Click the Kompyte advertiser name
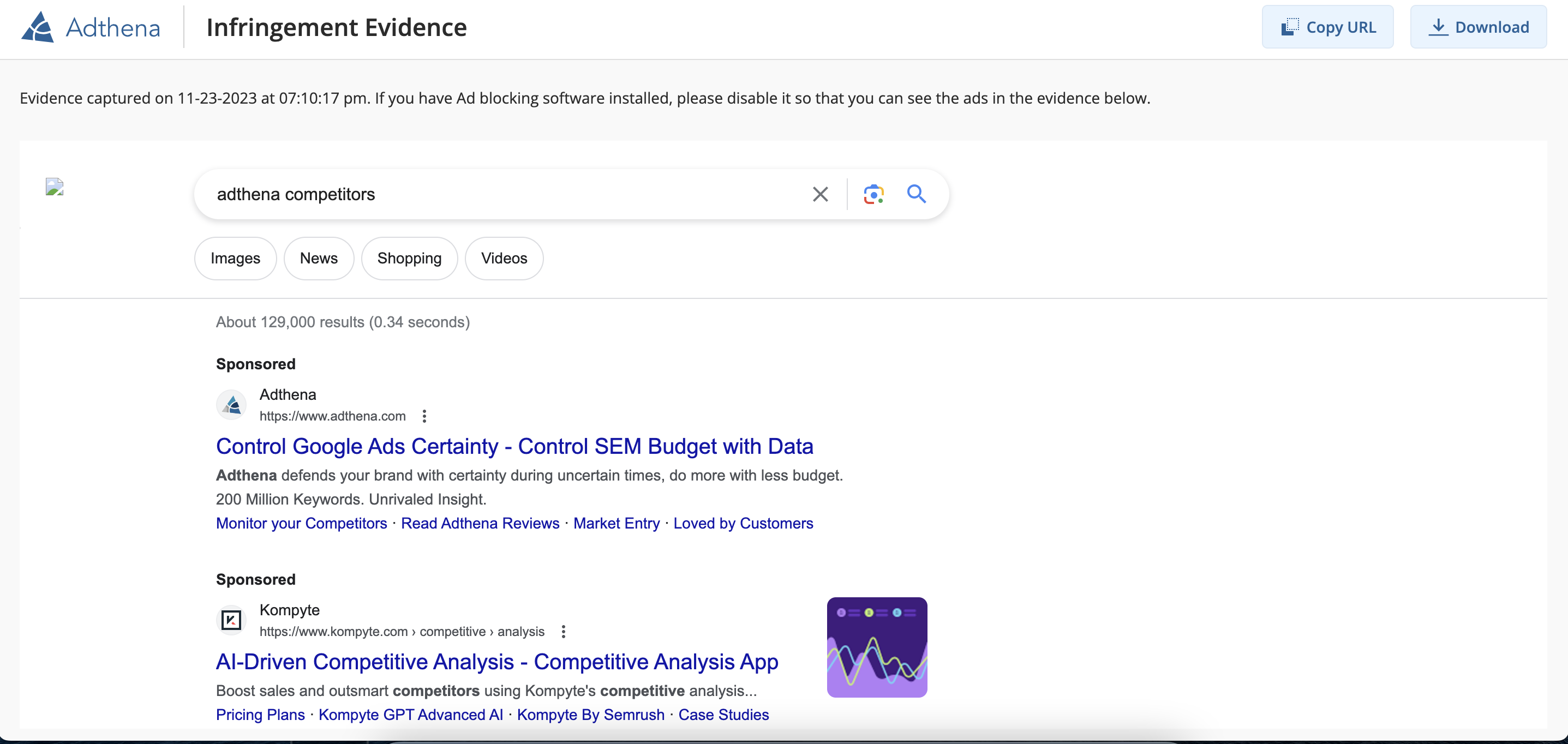1568x744 pixels. pos(289,610)
